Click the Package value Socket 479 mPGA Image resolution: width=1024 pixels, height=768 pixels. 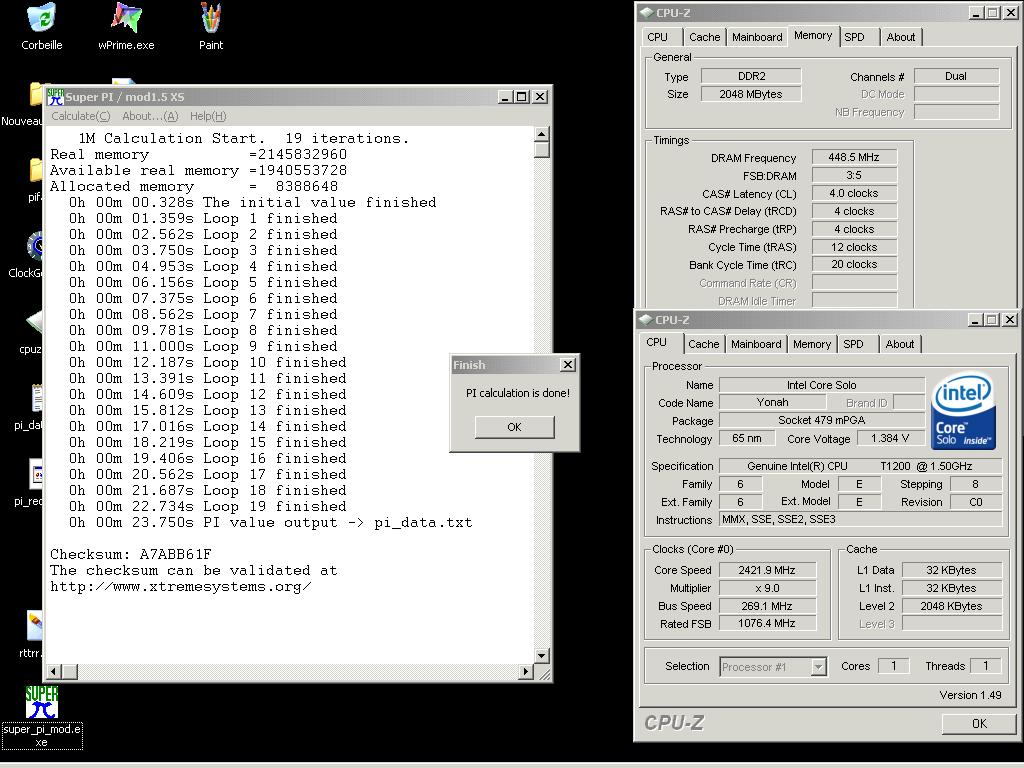pos(822,420)
